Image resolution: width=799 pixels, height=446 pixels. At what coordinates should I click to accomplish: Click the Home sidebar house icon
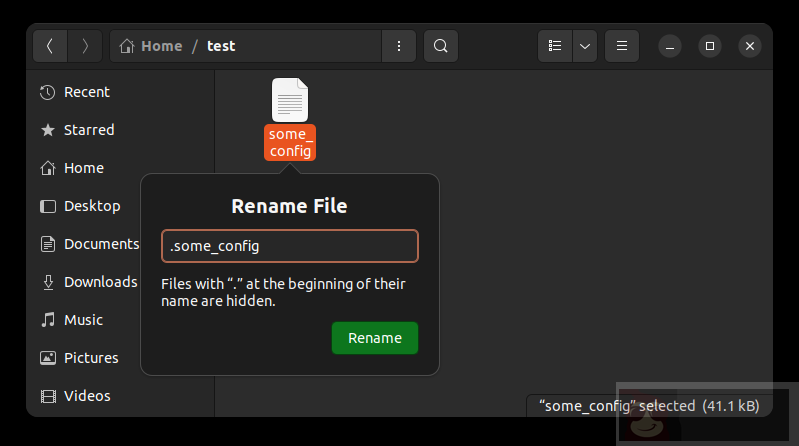(x=47, y=168)
